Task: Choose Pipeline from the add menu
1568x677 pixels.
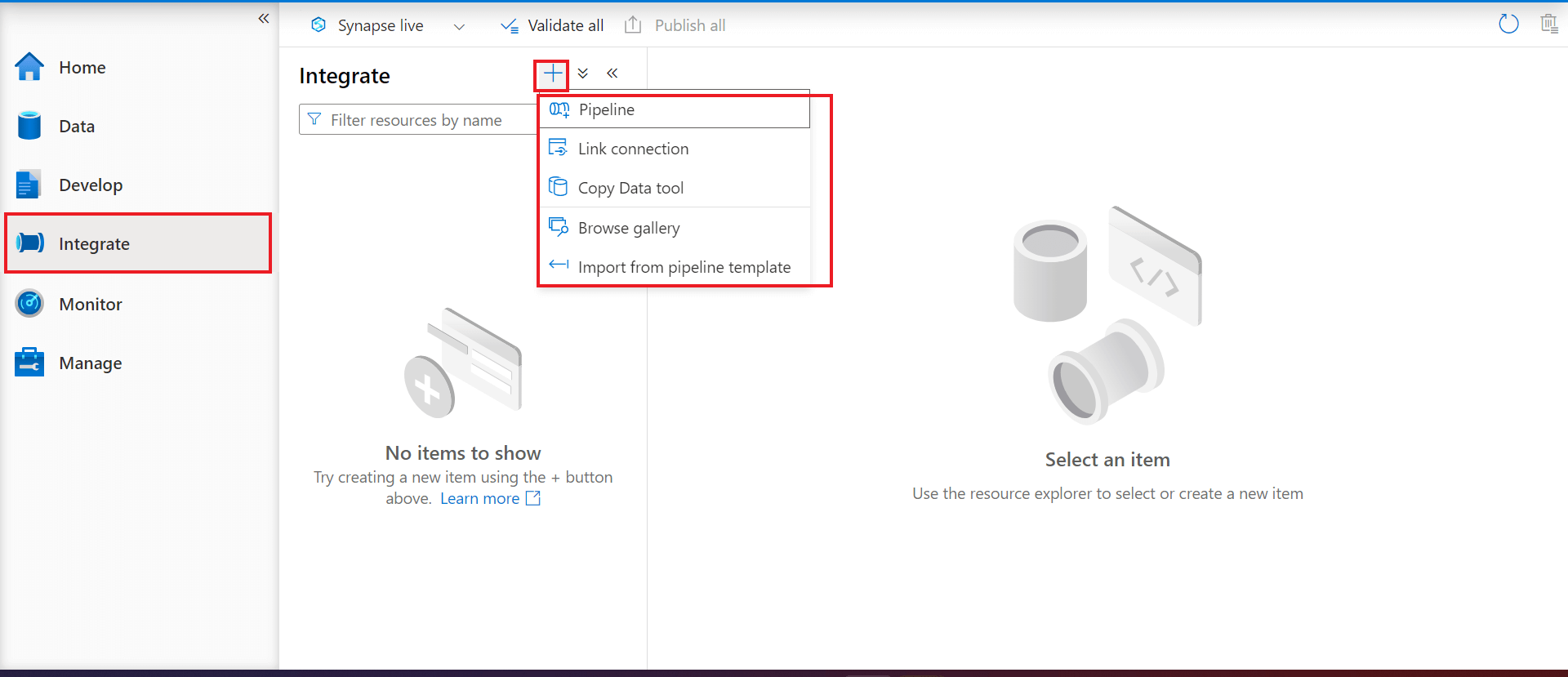Action: point(607,110)
